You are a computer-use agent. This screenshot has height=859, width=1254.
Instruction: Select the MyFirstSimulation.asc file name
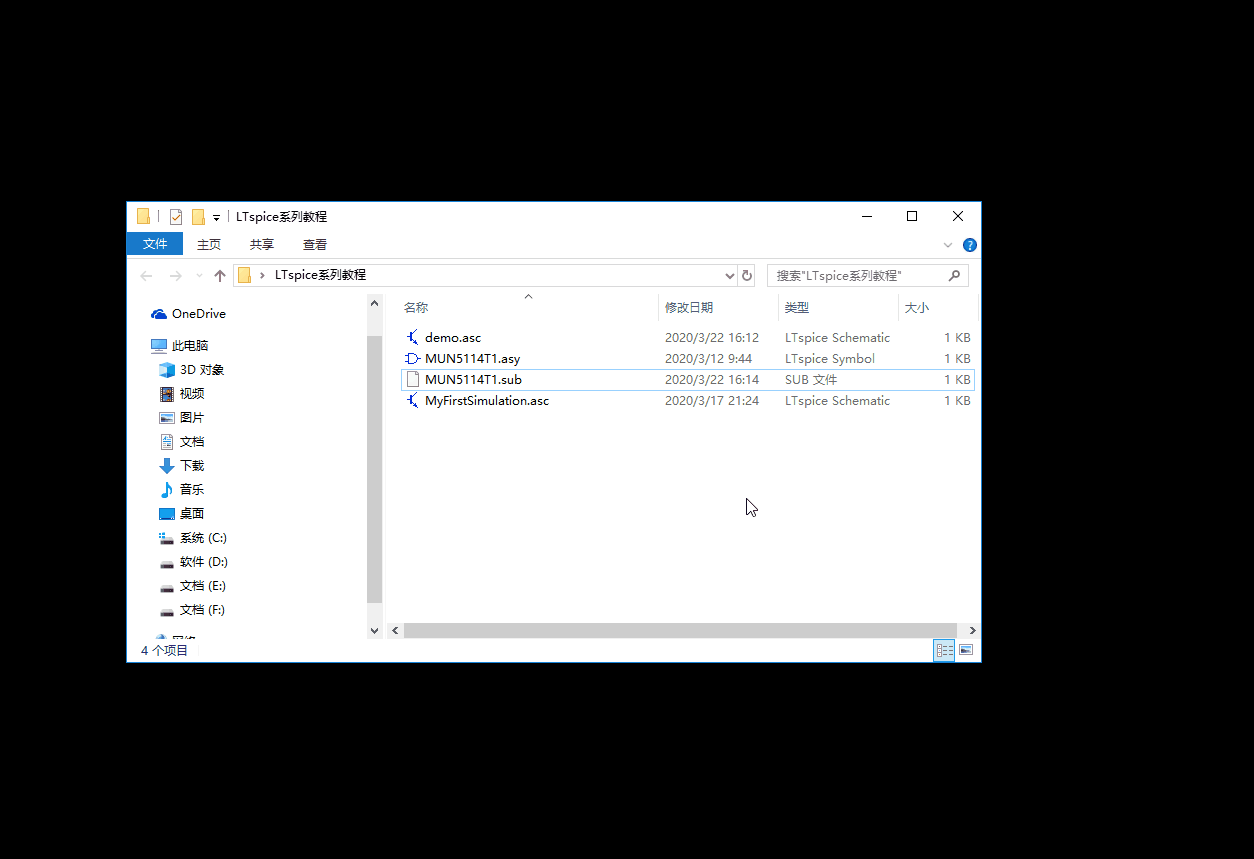487,401
